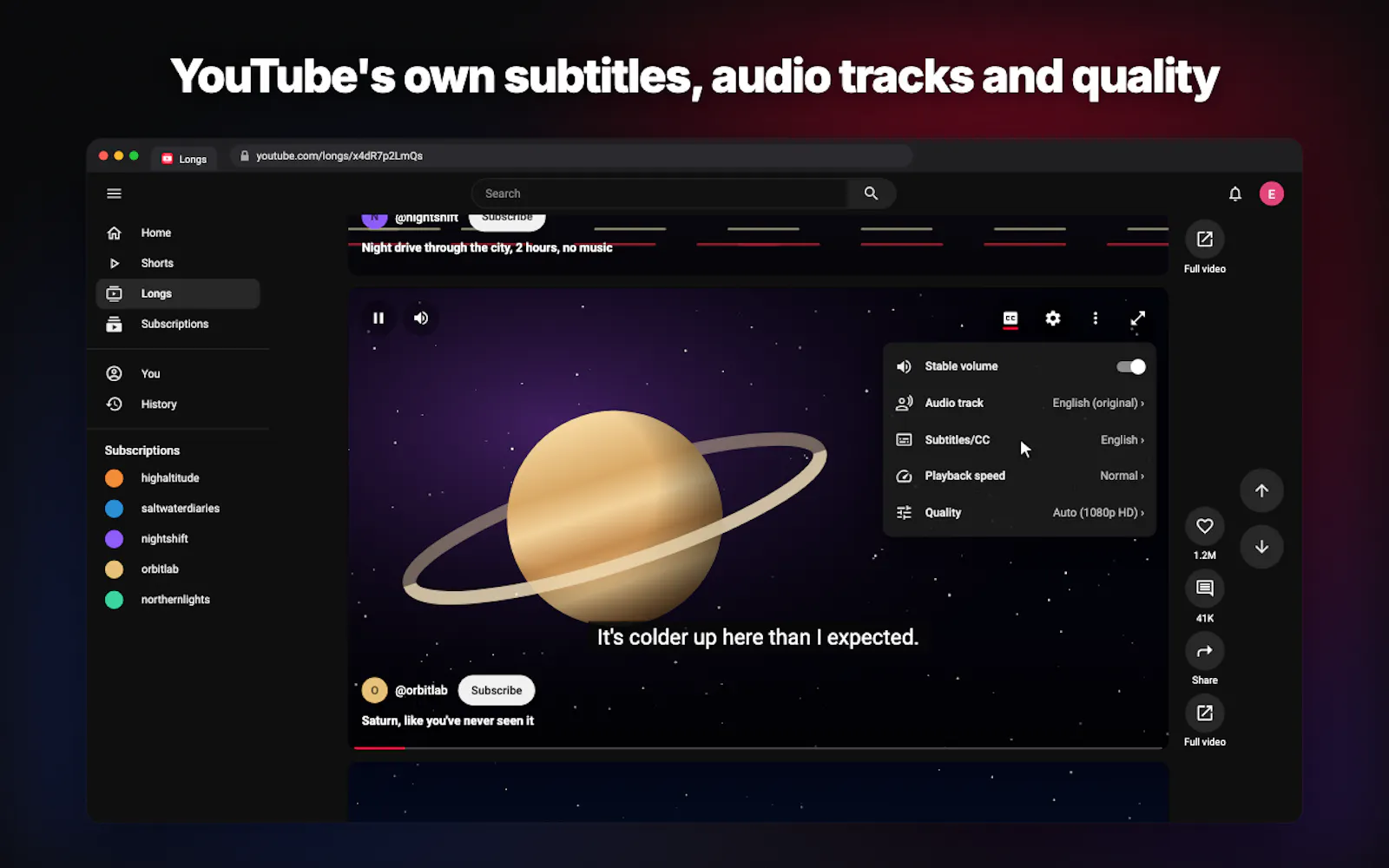Click the night drive video title

coord(487,247)
